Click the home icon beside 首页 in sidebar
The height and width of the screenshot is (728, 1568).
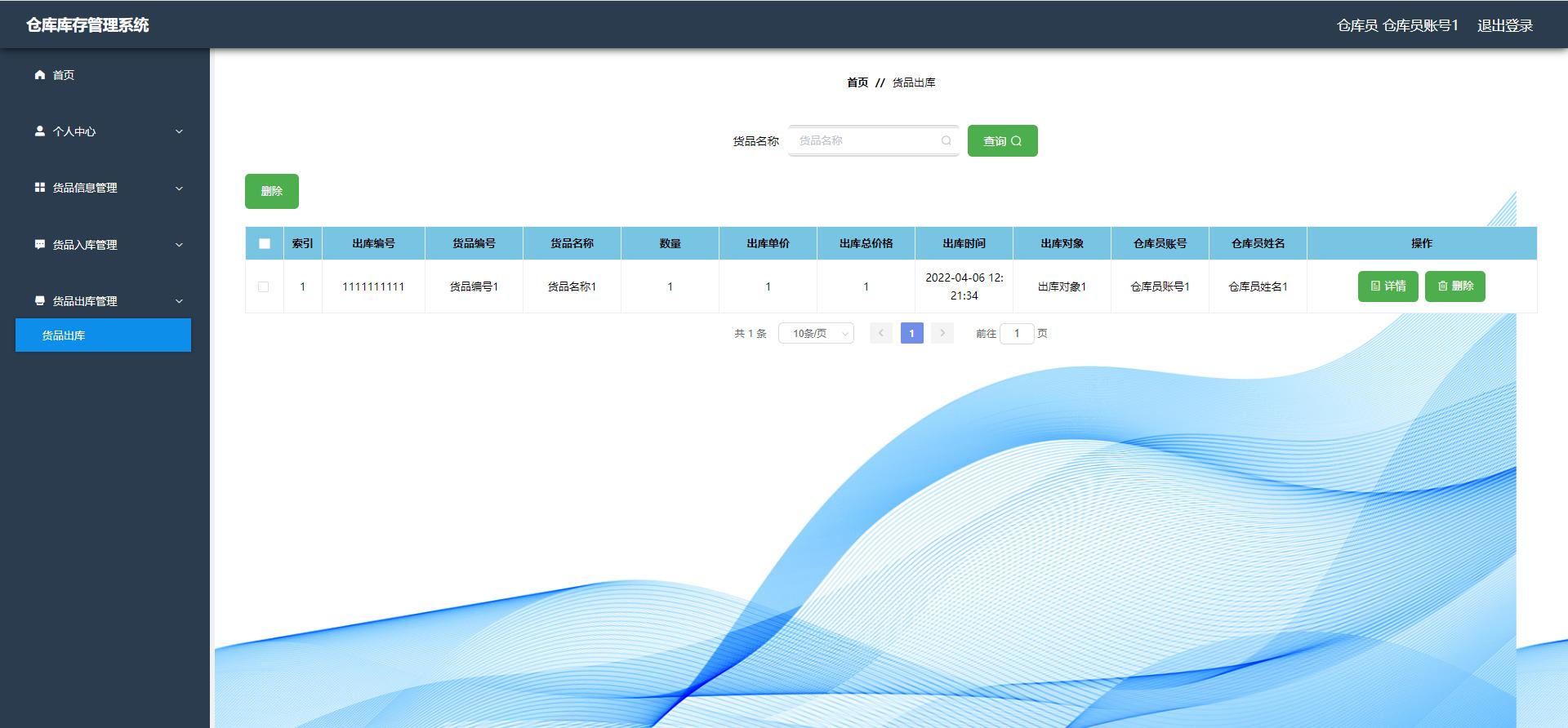click(x=39, y=74)
